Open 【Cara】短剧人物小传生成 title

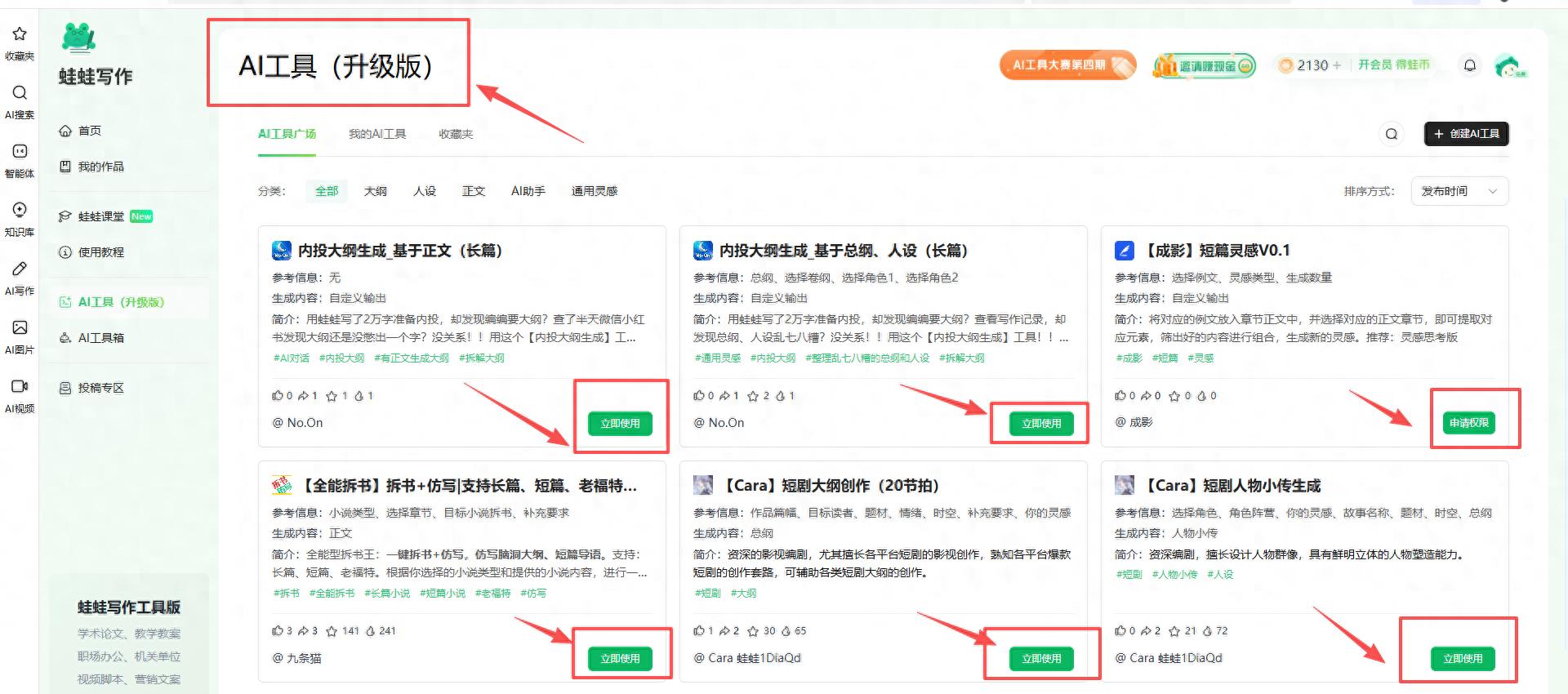point(1230,486)
